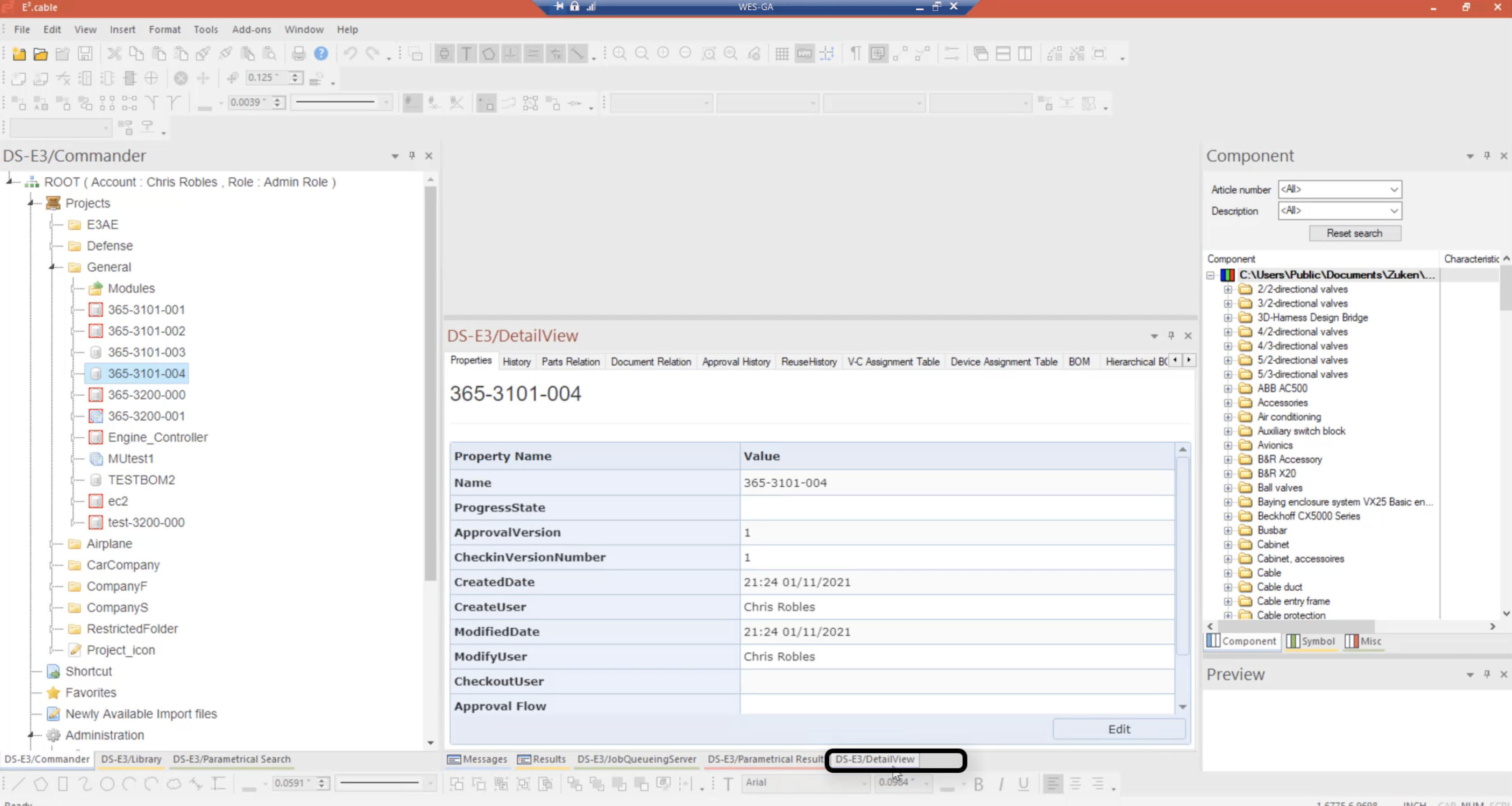The image size is (1512, 806).
Task: Select the circle tool in bottom toolbar
Action: tap(107, 783)
